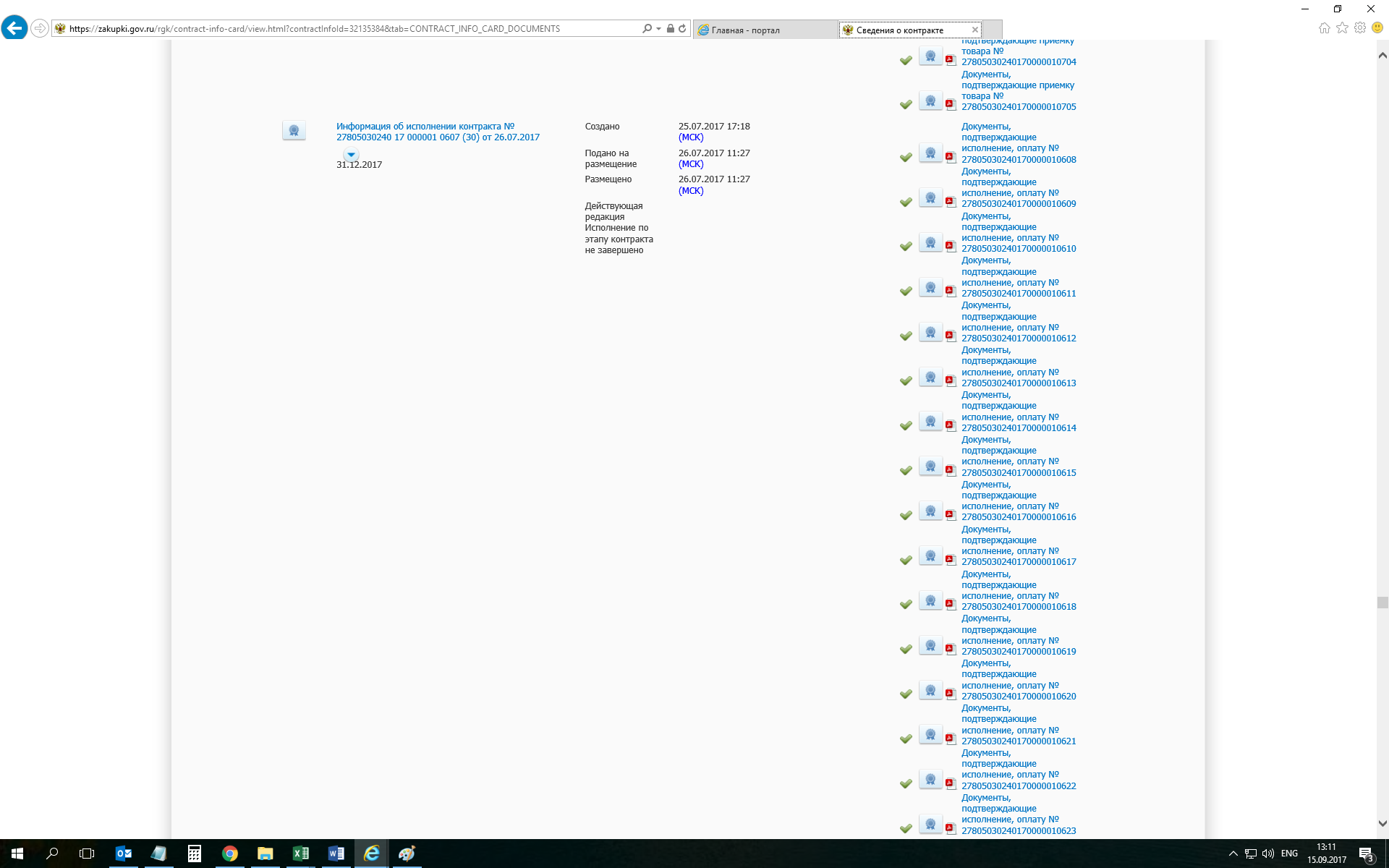
Task: Open browser home page icon
Action: (1324, 28)
